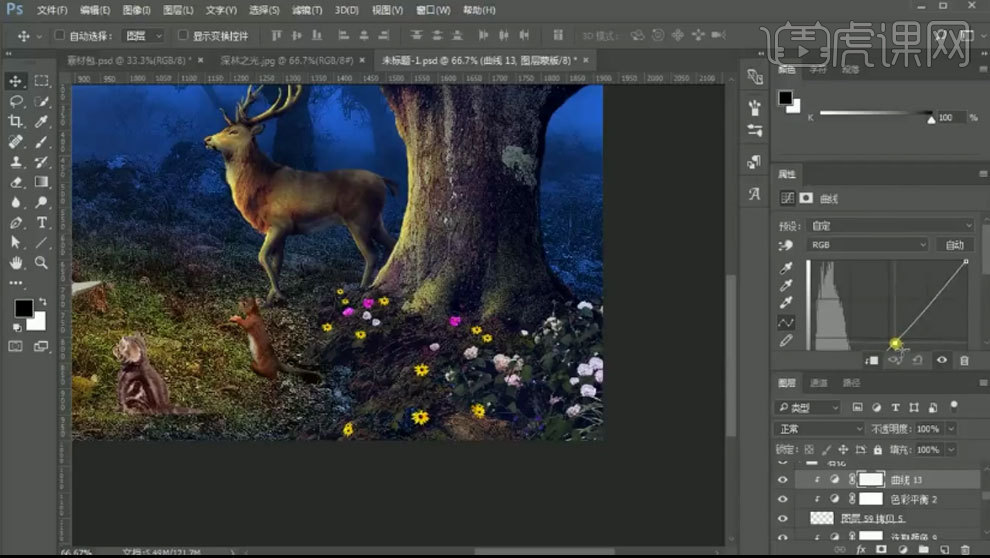The image size is (990, 558).
Task: Open the layer fill dropdown arrow
Action: (951, 450)
